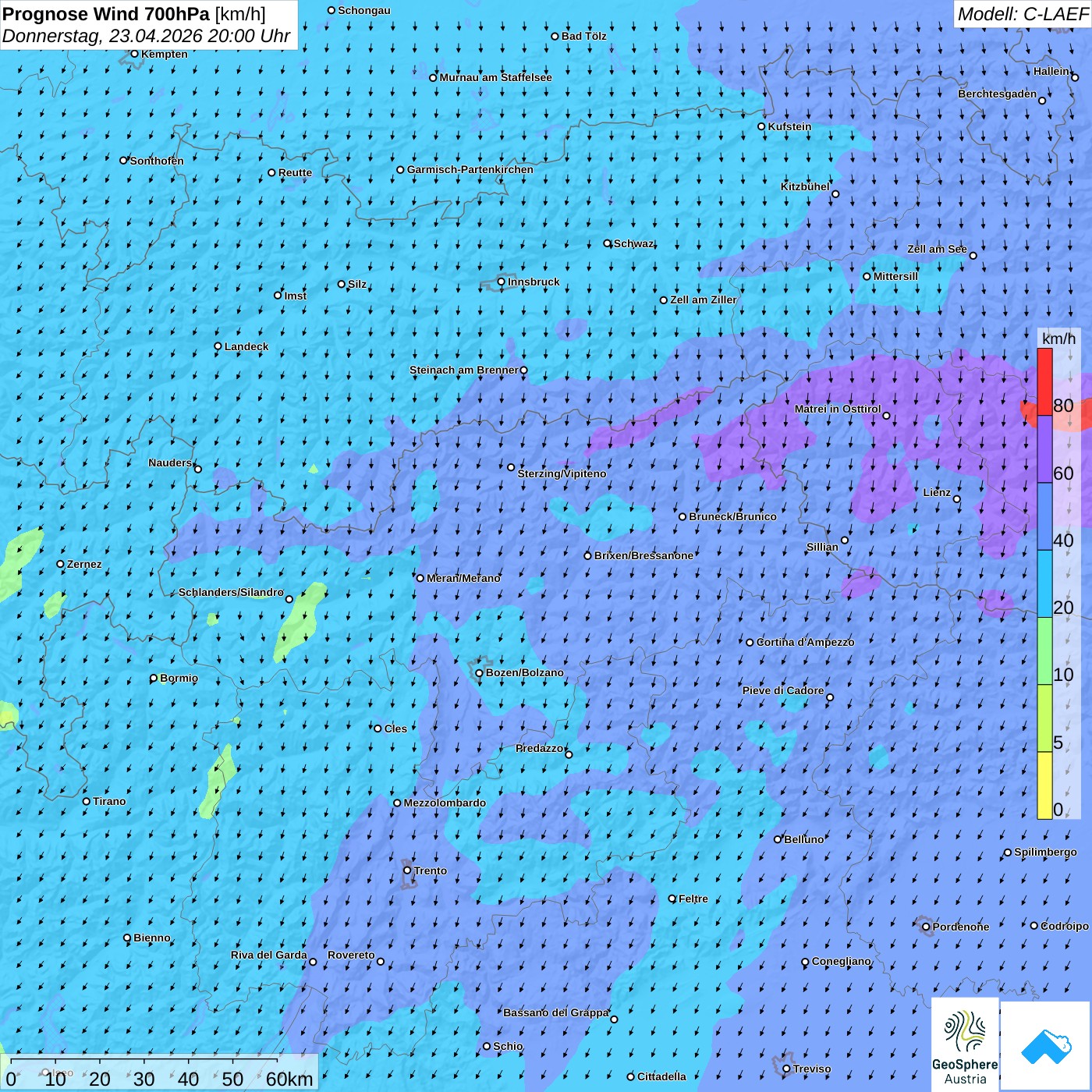Click the Nauders town label
The width and height of the screenshot is (1092, 1092).
point(169,463)
